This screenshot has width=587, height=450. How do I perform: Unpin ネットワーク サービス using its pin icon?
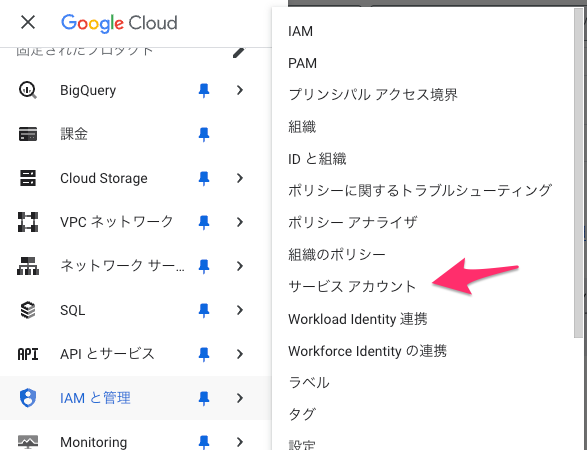(204, 267)
